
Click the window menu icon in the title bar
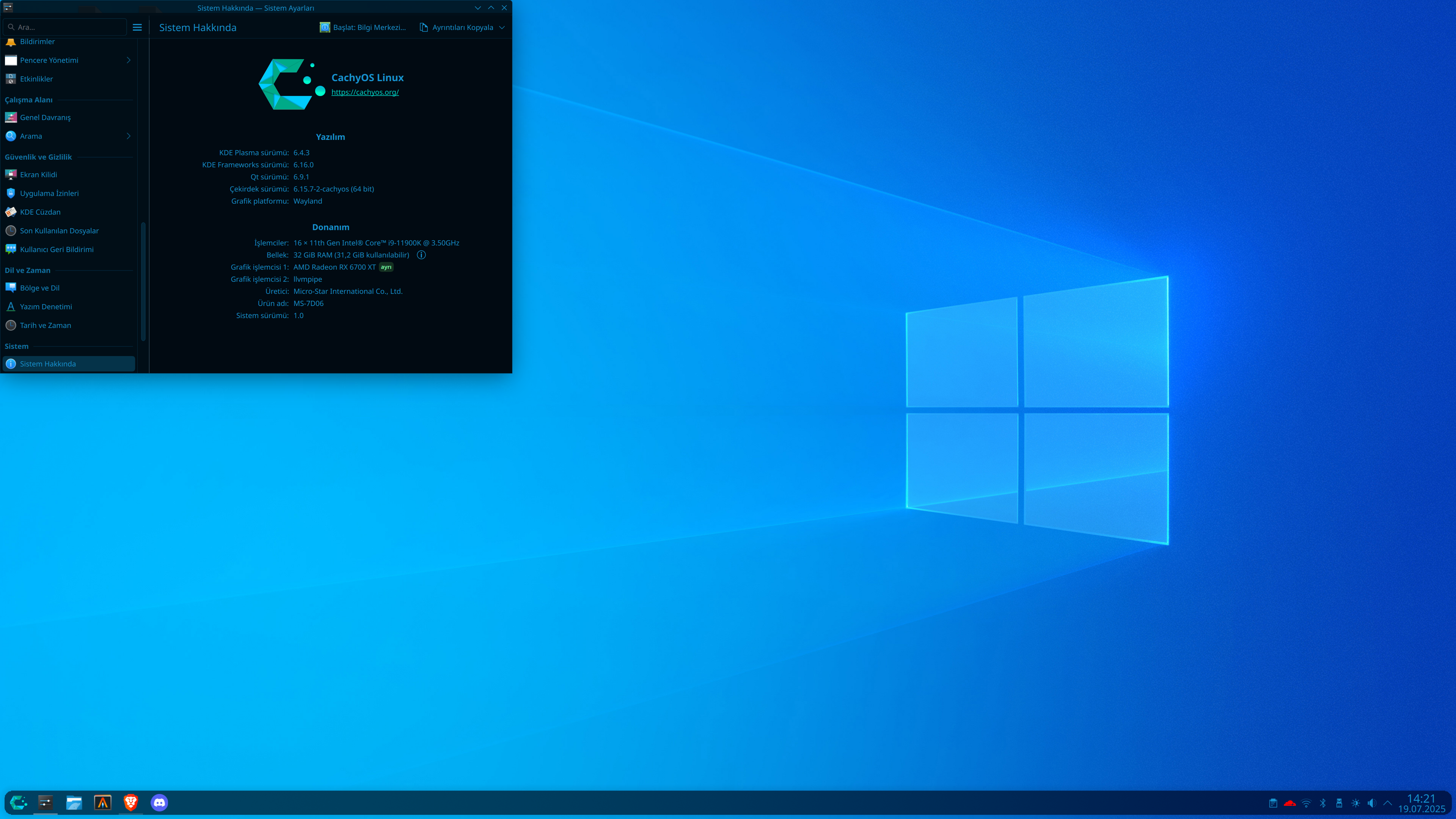coord(8,7)
